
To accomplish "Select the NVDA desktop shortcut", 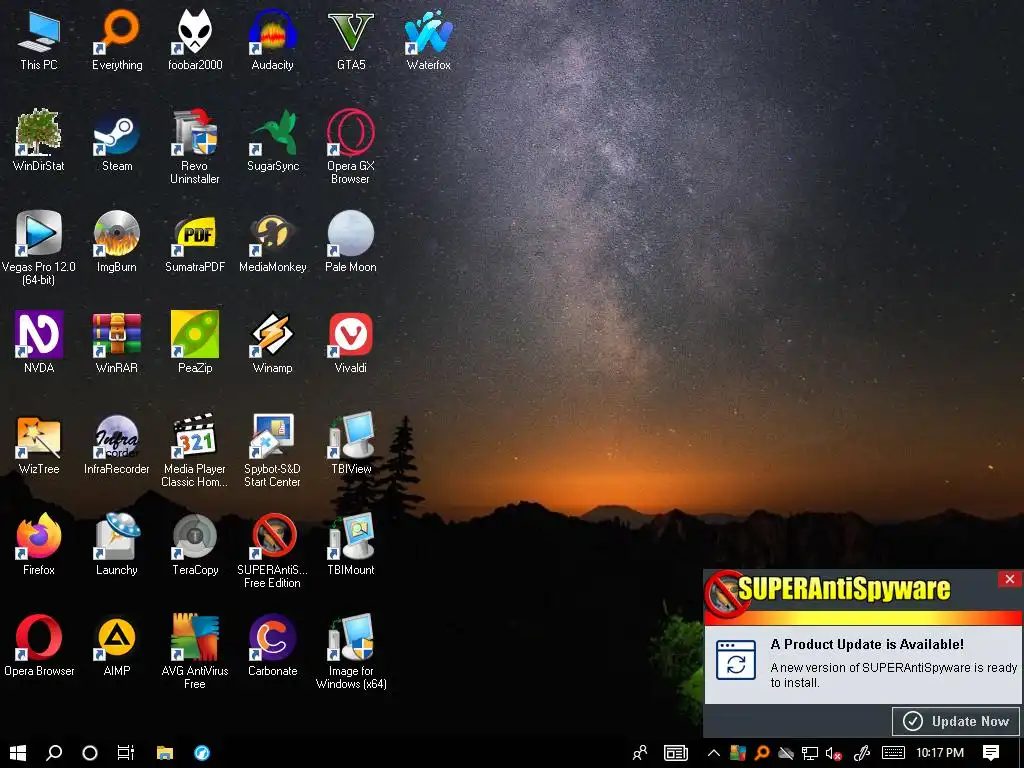I will [x=39, y=342].
